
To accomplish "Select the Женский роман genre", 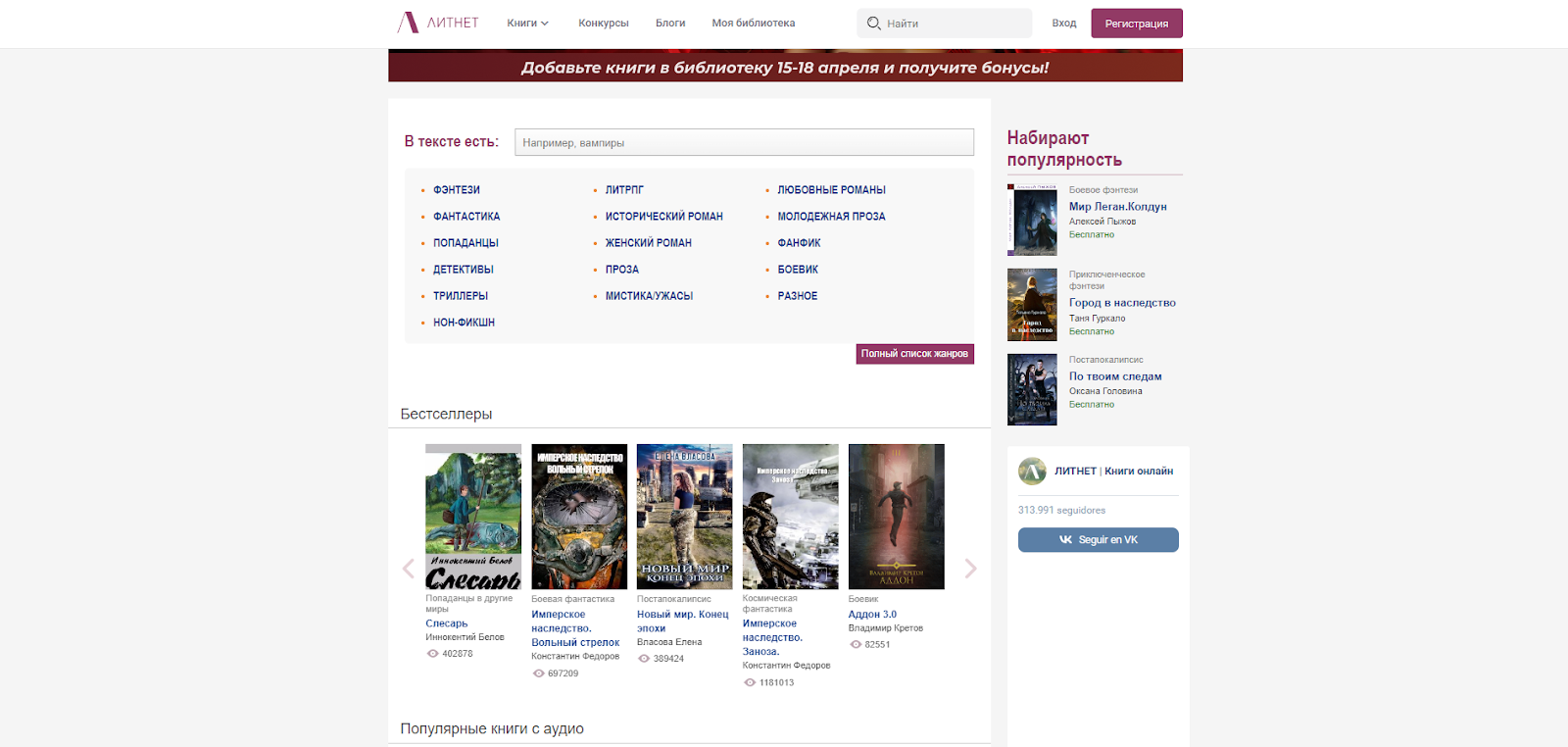I will 649,243.
